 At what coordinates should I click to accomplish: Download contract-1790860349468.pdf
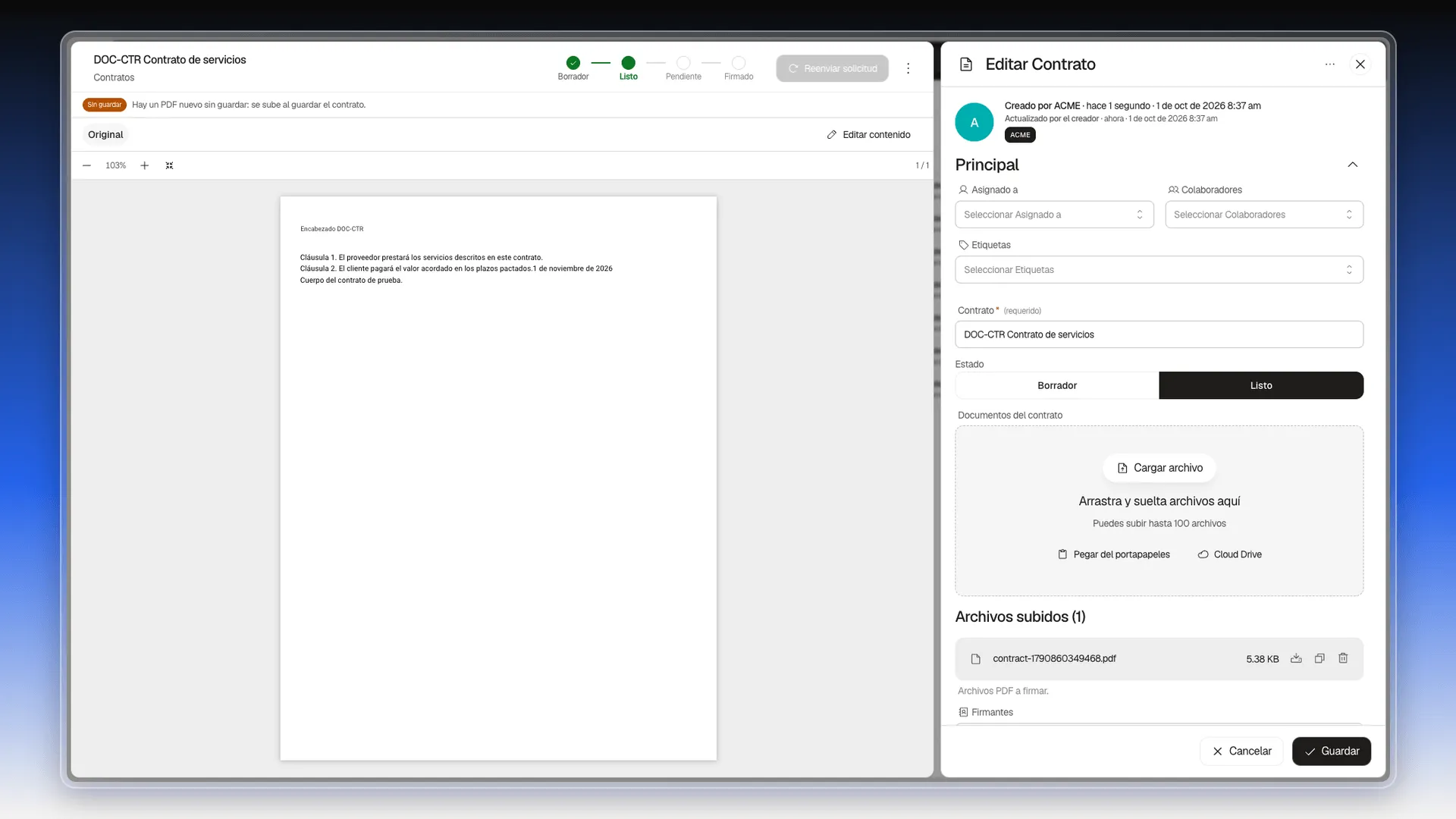(x=1296, y=658)
